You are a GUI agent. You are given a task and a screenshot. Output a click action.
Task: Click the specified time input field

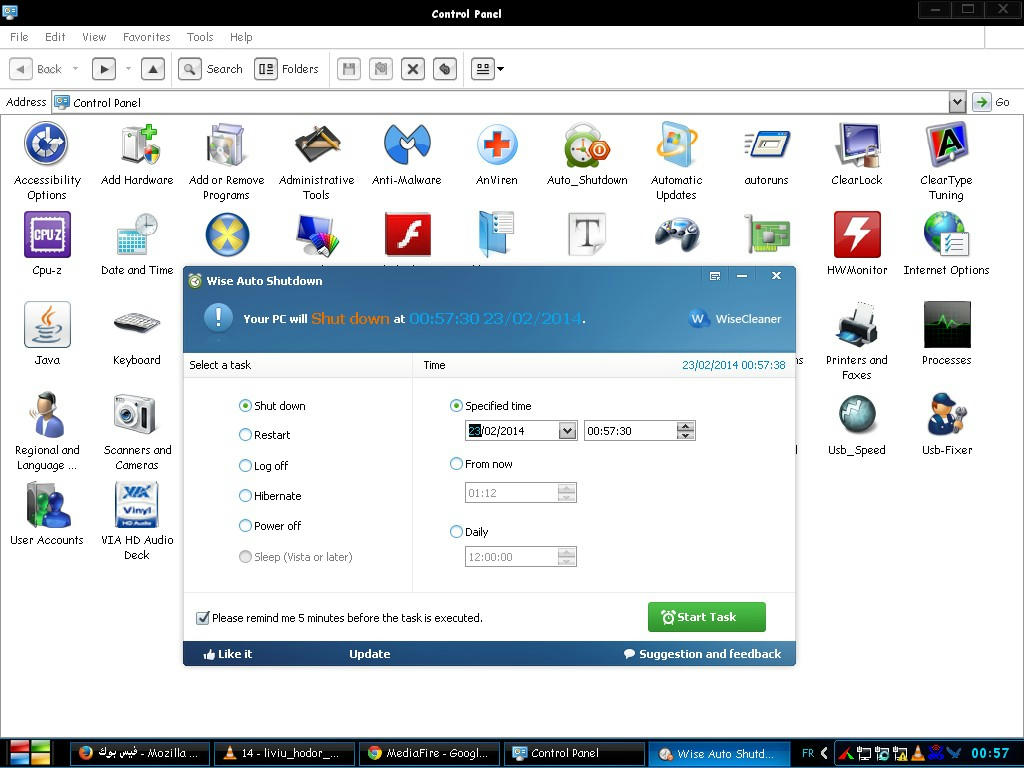(630, 431)
